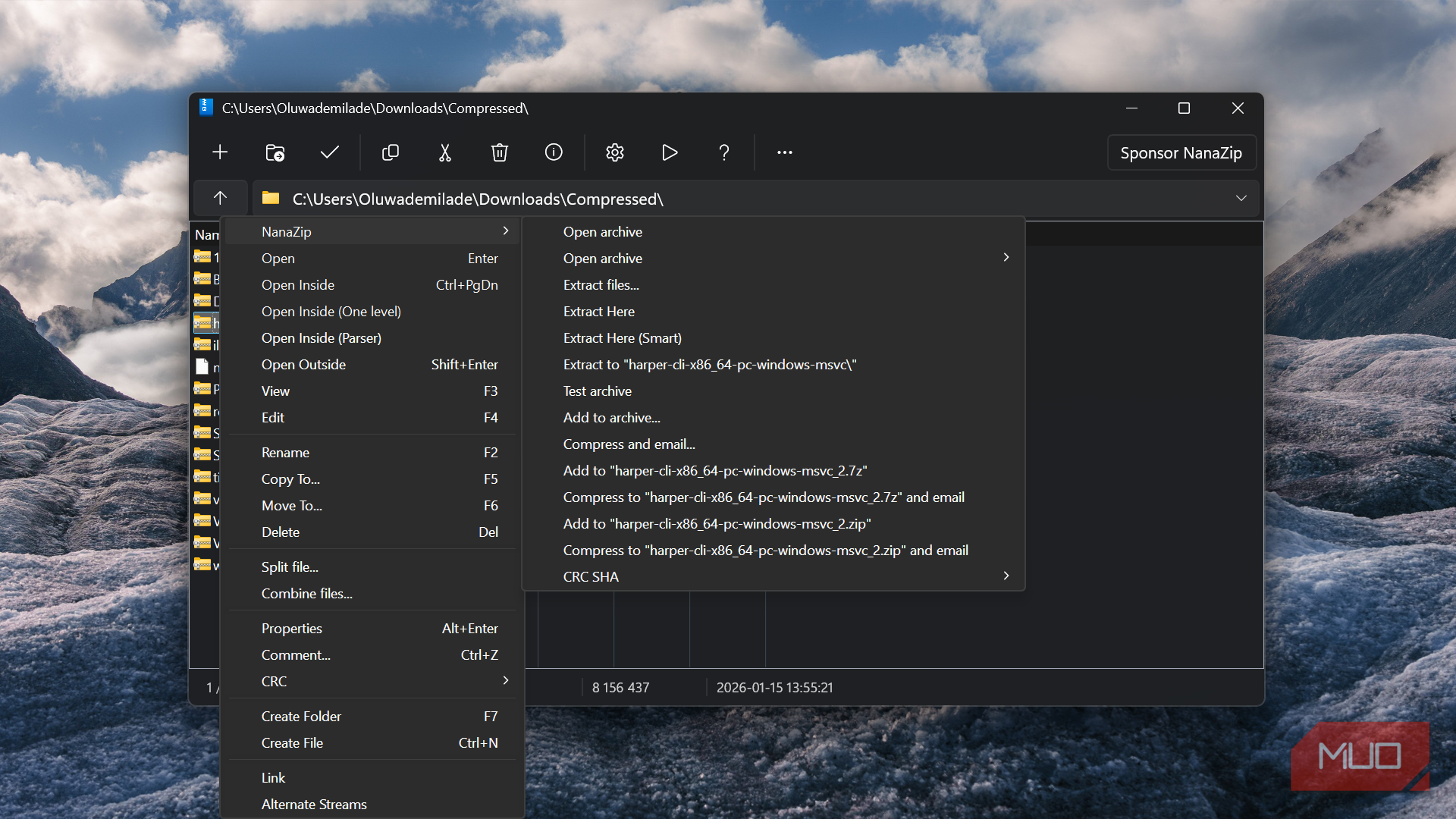Click the Delete trash can icon

500,152
